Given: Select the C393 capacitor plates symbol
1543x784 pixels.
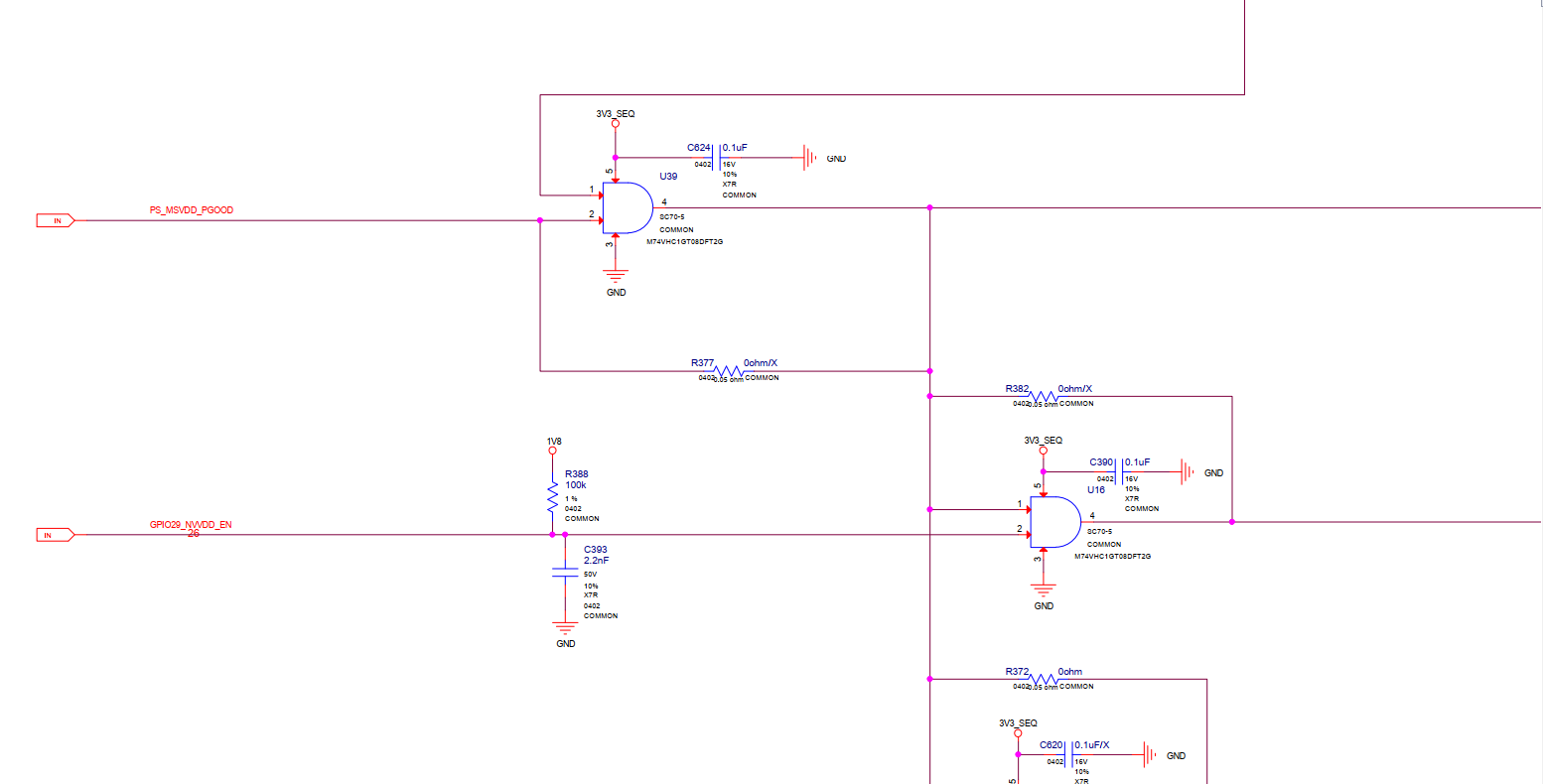Looking at the screenshot, I should tap(565, 573).
